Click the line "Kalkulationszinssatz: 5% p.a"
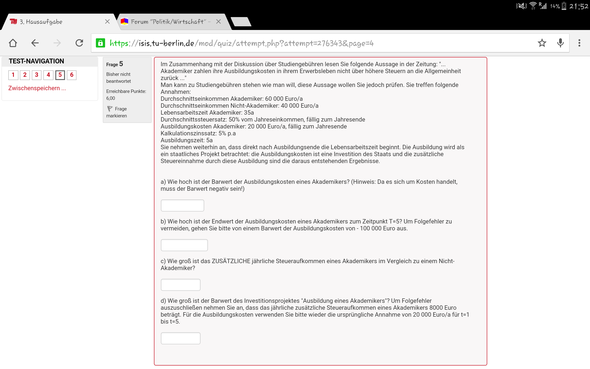590x369 pixels. tap(198, 133)
